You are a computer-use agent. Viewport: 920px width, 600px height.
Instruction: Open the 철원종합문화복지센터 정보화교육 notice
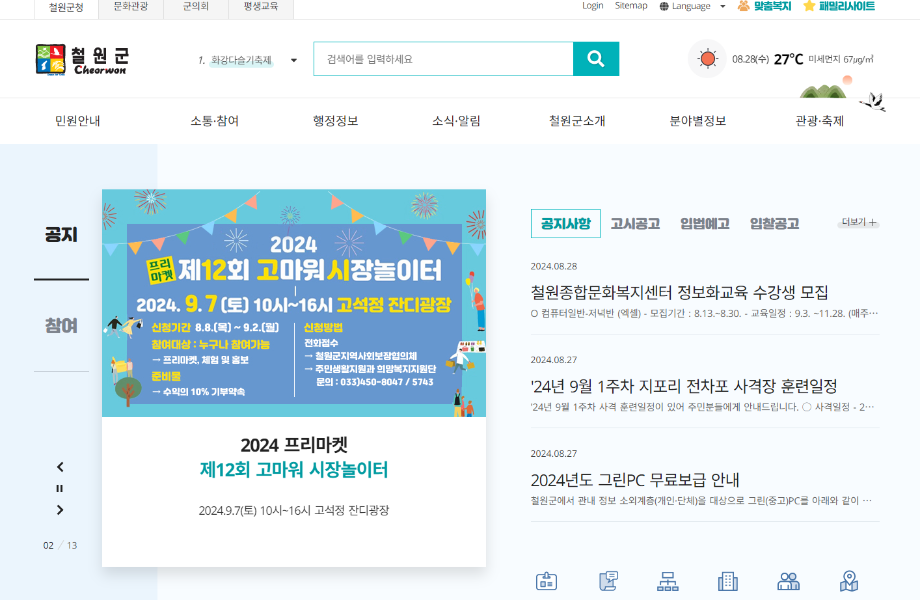click(679, 292)
